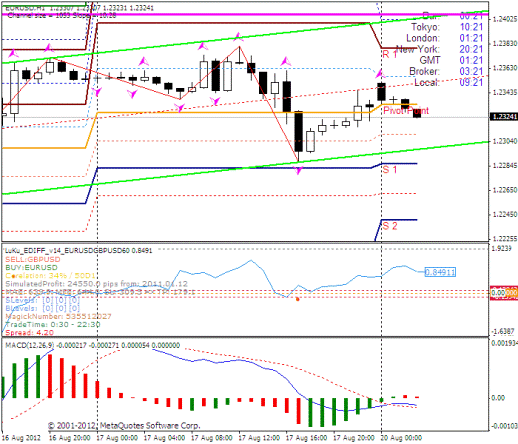This screenshot has width=518, height=444.
Task: Click the 1.23630 price axis value
Action: click(x=505, y=68)
